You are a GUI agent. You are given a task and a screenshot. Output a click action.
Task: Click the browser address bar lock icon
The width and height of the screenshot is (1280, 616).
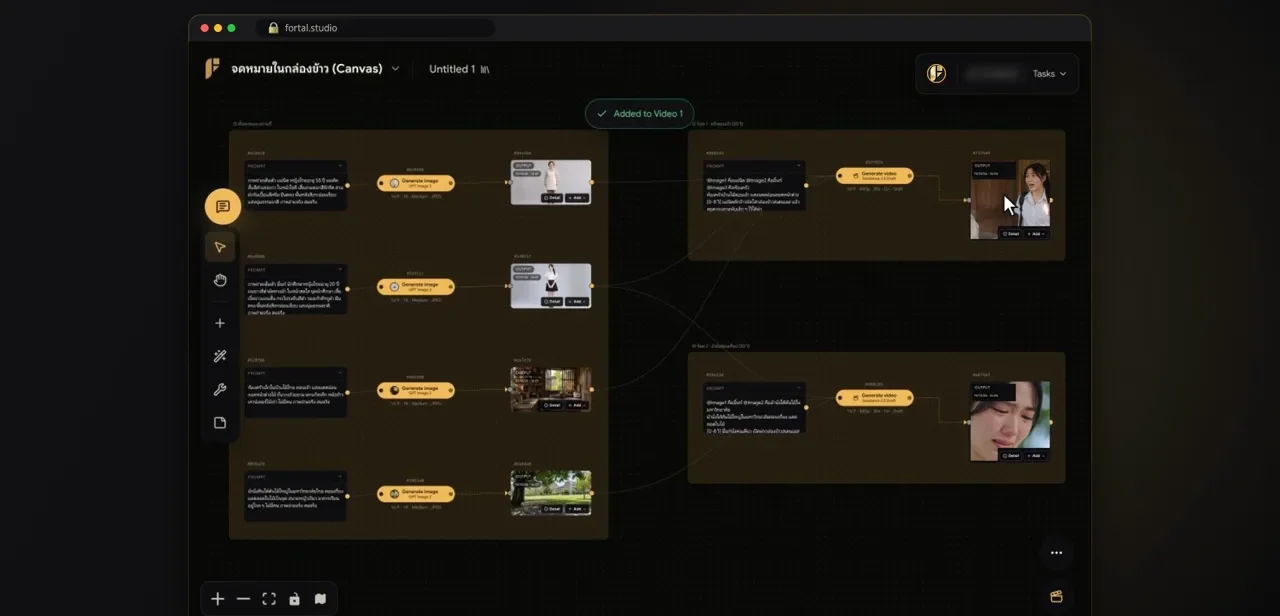click(273, 28)
